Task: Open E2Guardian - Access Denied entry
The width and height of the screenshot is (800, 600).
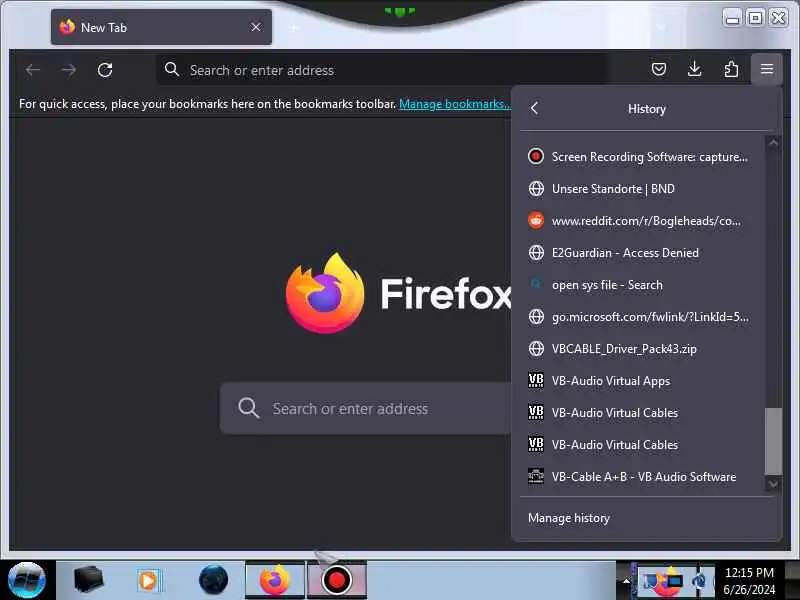Action: click(x=642, y=253)
